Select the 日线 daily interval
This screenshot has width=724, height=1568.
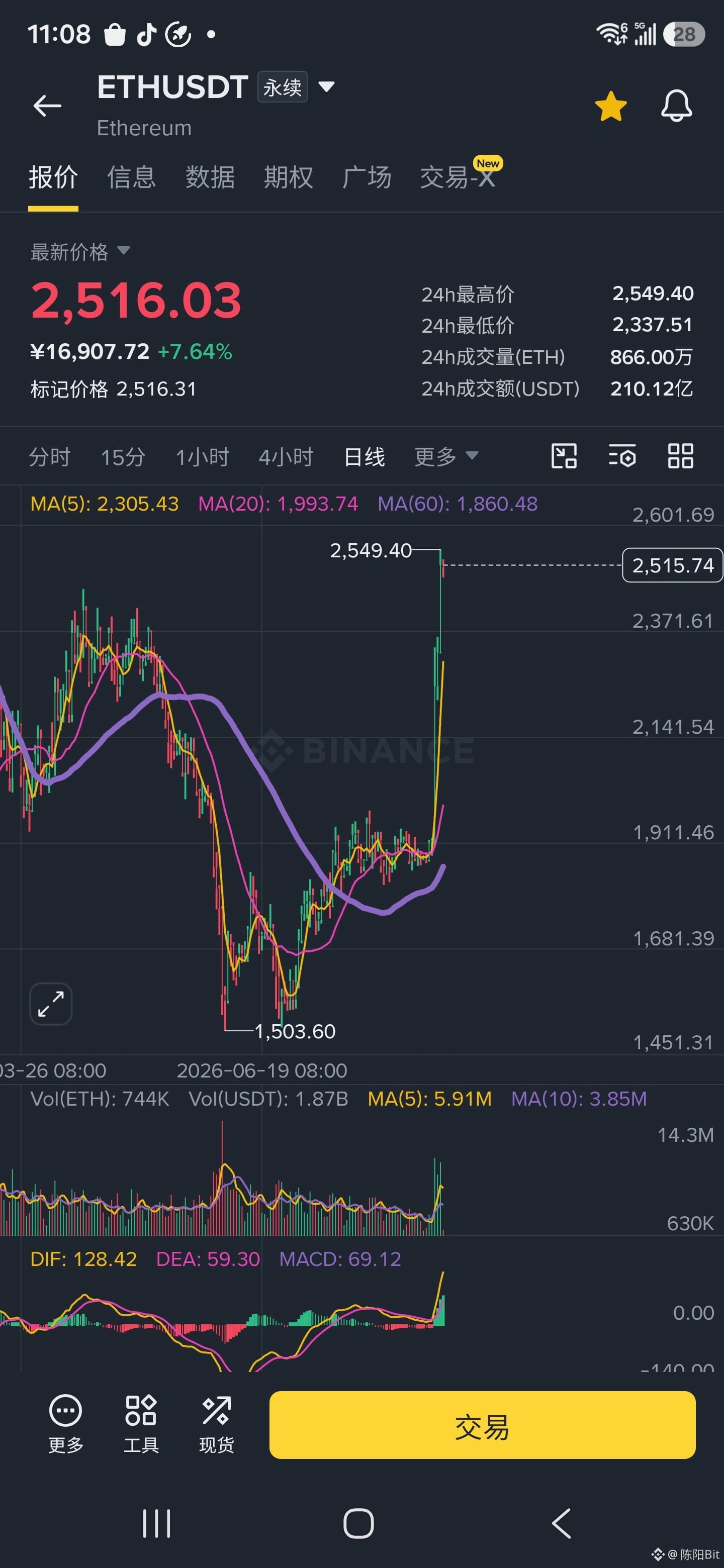tap(364, 456)
